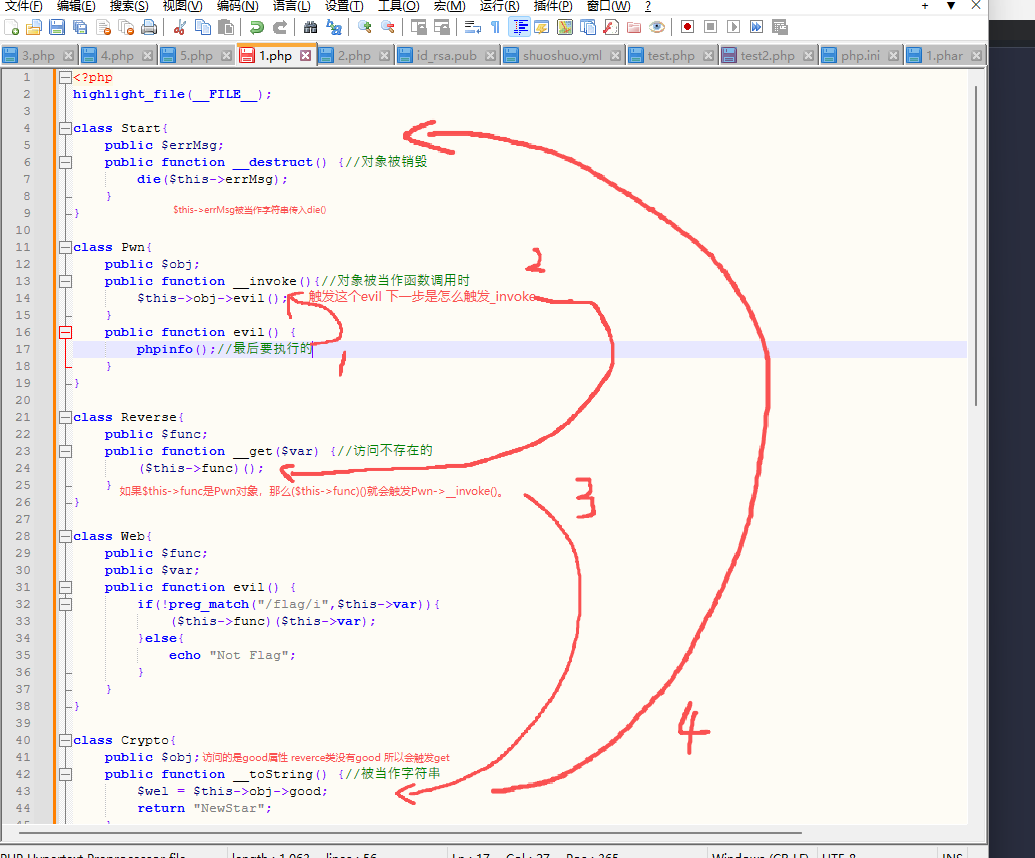This screenshot has height=858, width=1035.
Task: Switch to the test.php tab
Action: click(x=670, y=56)
